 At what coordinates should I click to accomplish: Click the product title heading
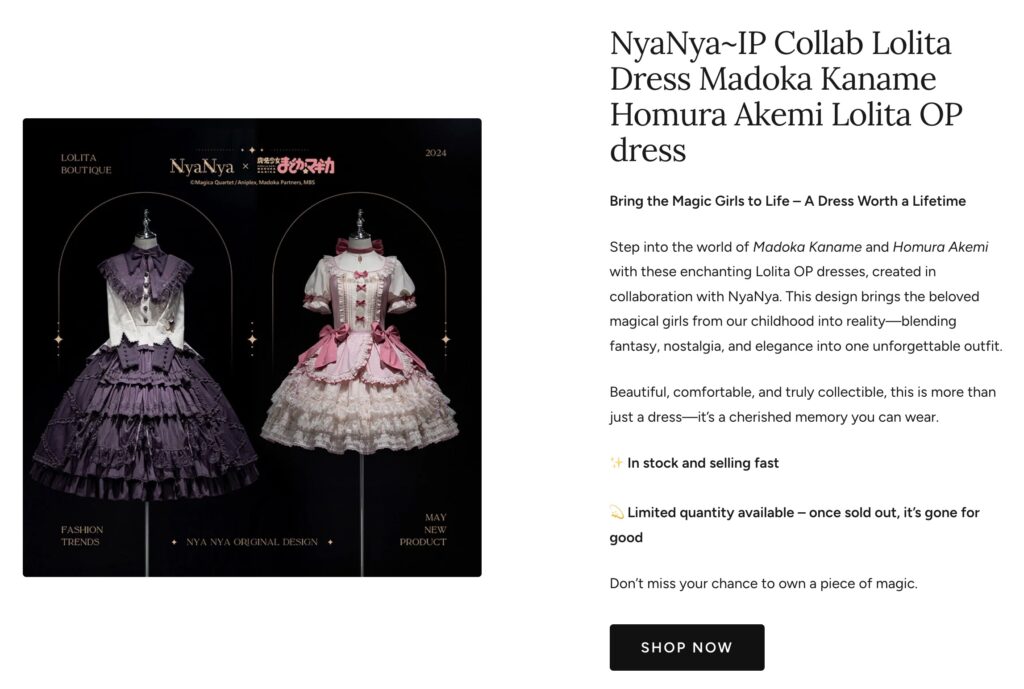pos(785,97)
